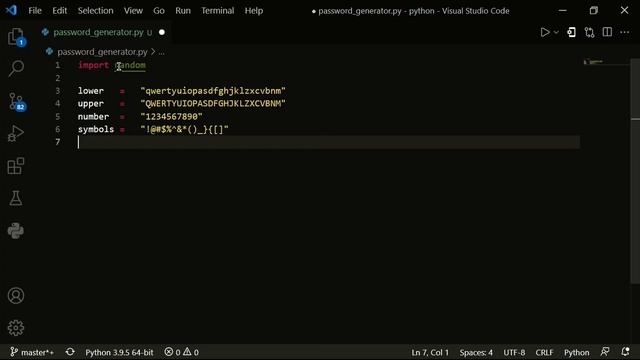This screenshot has width=640, height=360.
Task: Click the unsaved dot on password_generator.py tab
Action: pos(162,32)
